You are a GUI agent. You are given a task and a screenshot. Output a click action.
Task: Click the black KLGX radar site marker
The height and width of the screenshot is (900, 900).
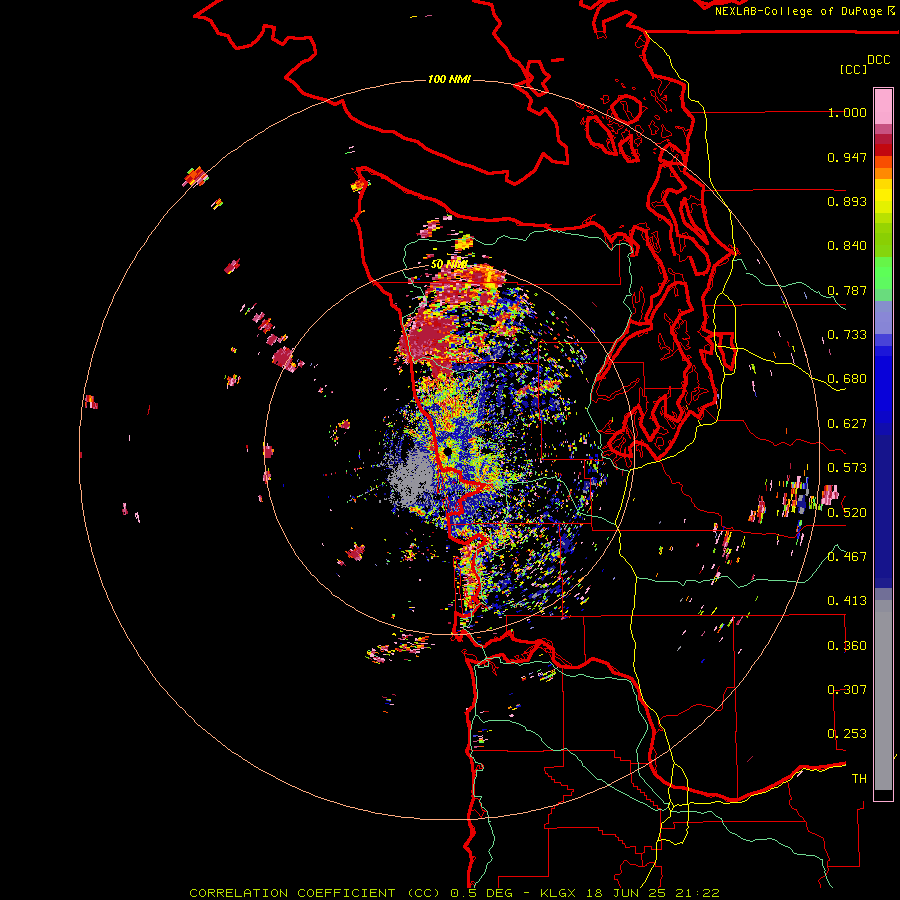pyautogui.click(x=448, y=452)
